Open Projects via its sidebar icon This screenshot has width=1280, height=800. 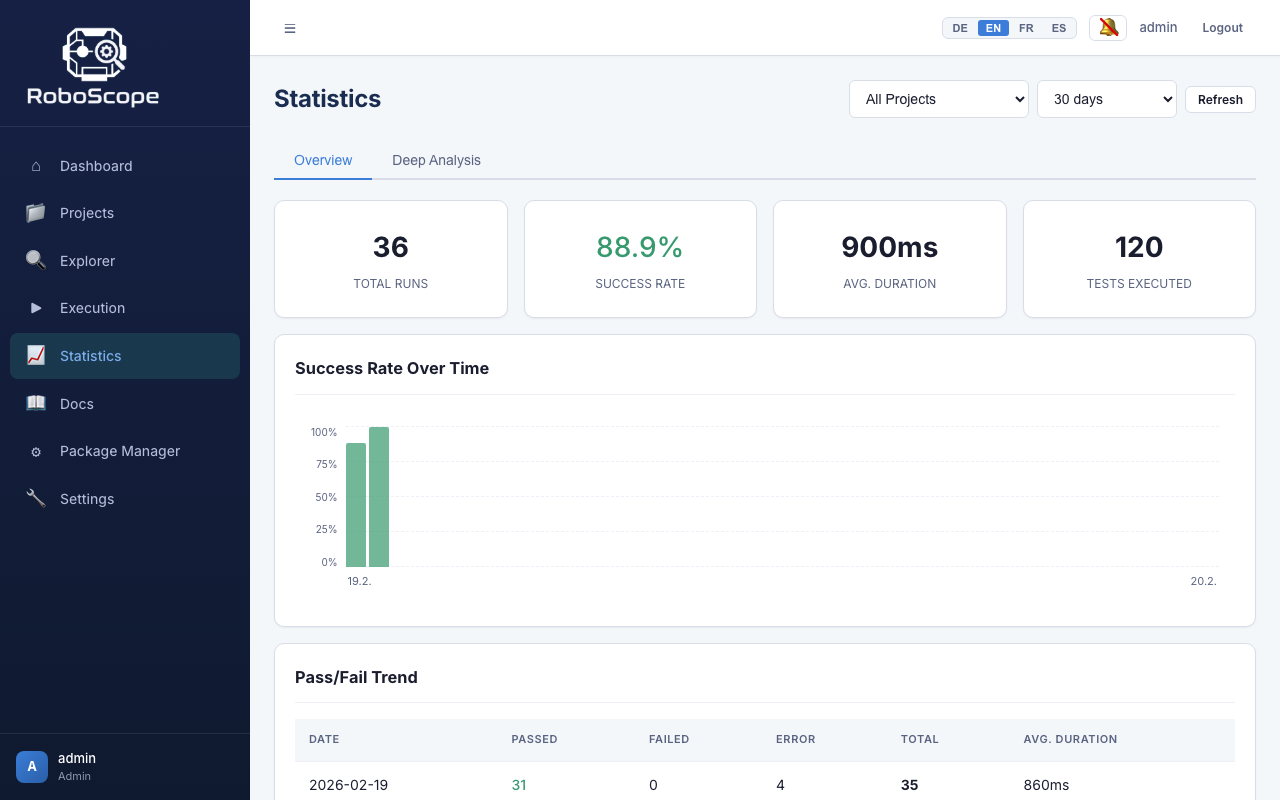tap(36, 213)
